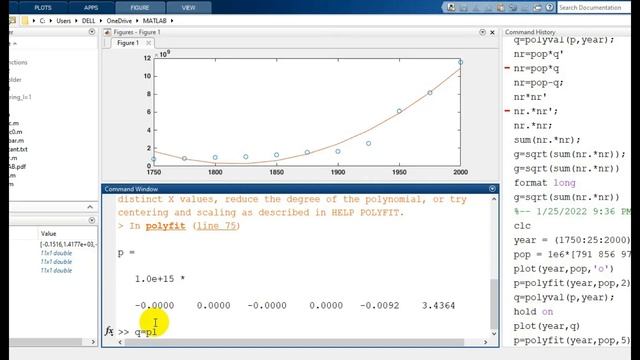640x360 pixels.
Task: Click OneDrive in the folder path
Action: [x=119, y=20]
